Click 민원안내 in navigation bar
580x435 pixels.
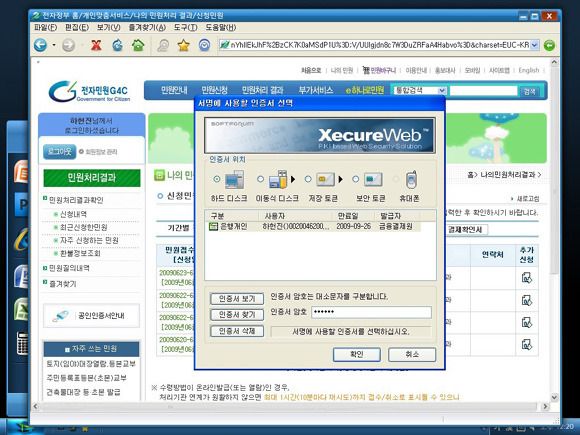click(174, 90)
